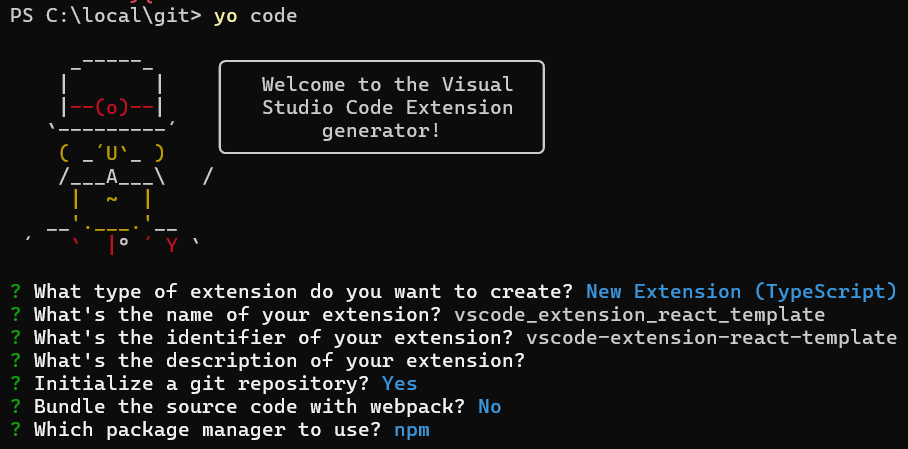Click the yellow 'yo' command text
This screenshot has height=449, width=908.
click(x=226, y=16)
